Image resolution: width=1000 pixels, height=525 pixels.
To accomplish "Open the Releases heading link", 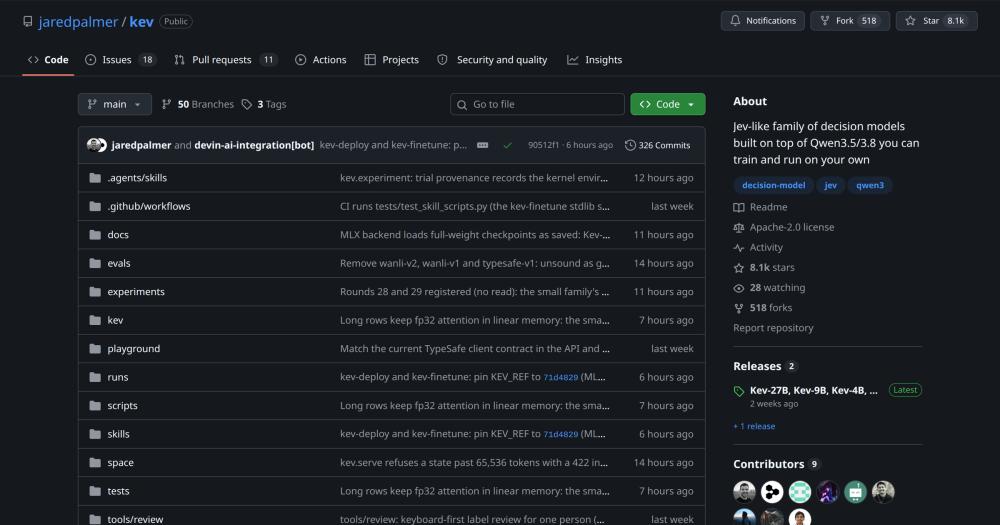I will (757, 366).
